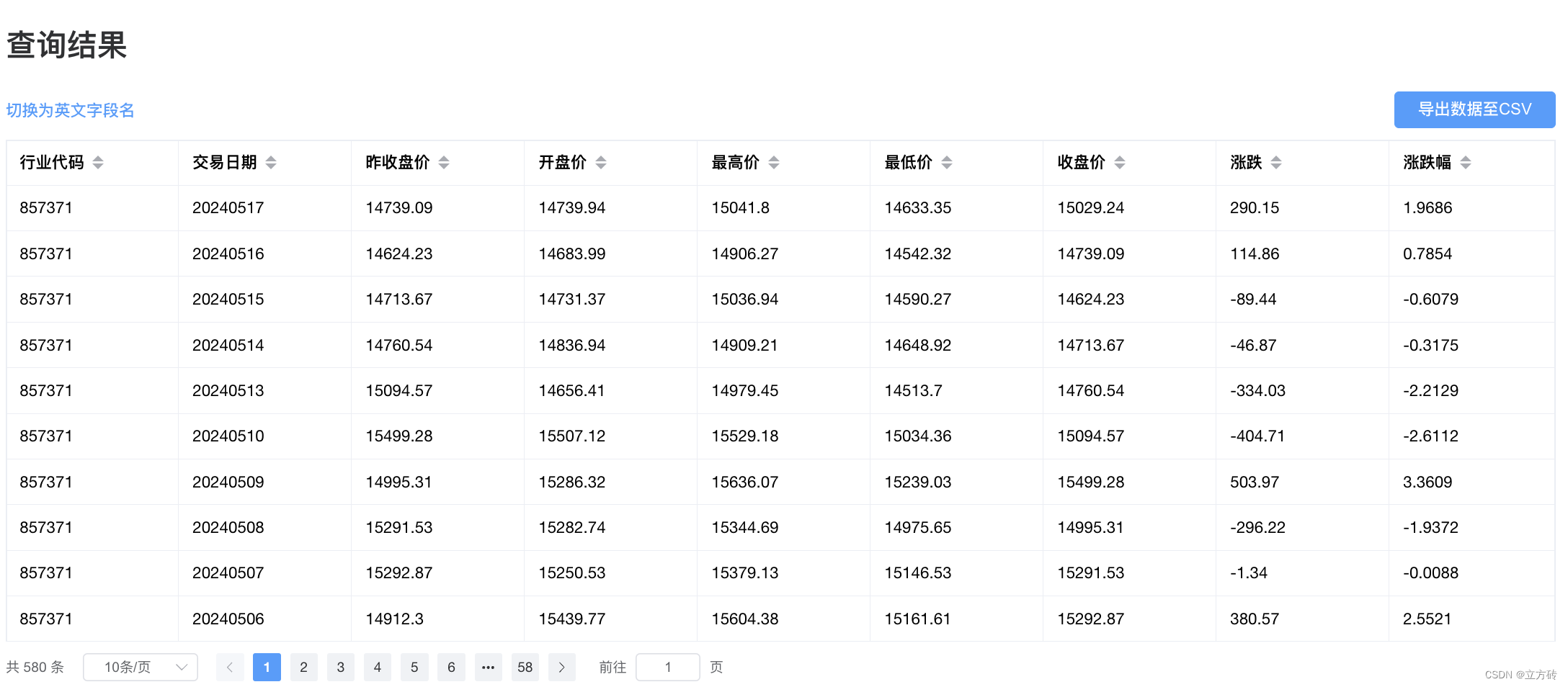
Task: Click the 共 580 条 total count
Action: coord(35,668)
